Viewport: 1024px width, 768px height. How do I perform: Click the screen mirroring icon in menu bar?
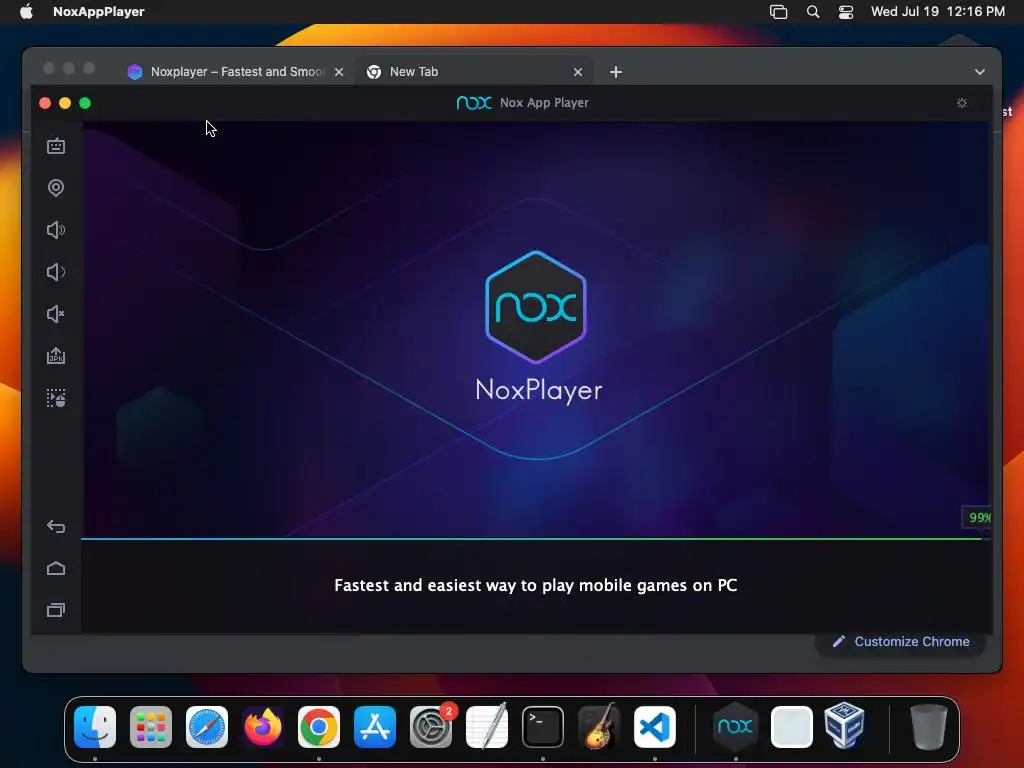[778, 11]
